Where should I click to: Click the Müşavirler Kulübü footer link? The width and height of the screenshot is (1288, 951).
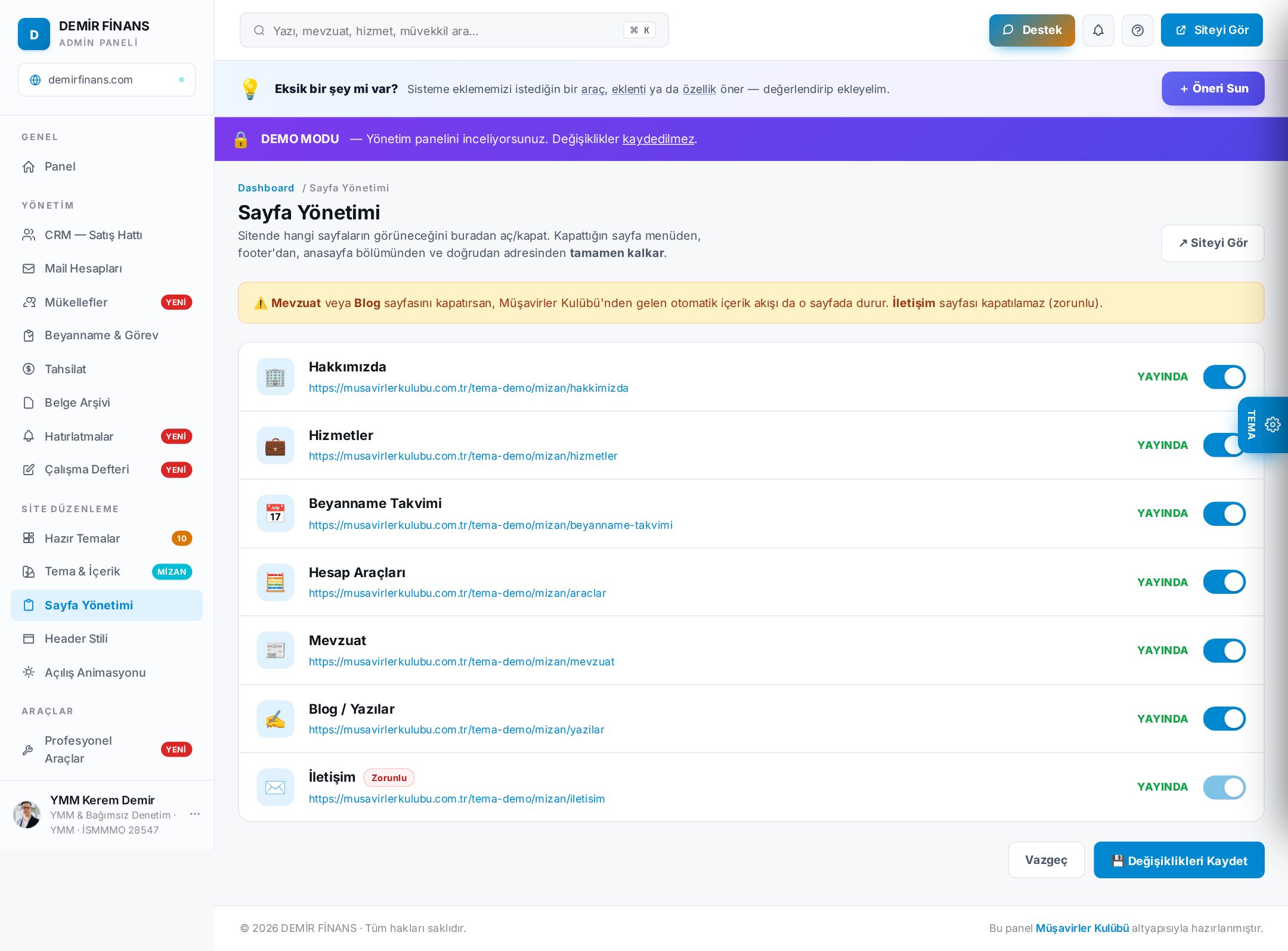pos(1082,928)
